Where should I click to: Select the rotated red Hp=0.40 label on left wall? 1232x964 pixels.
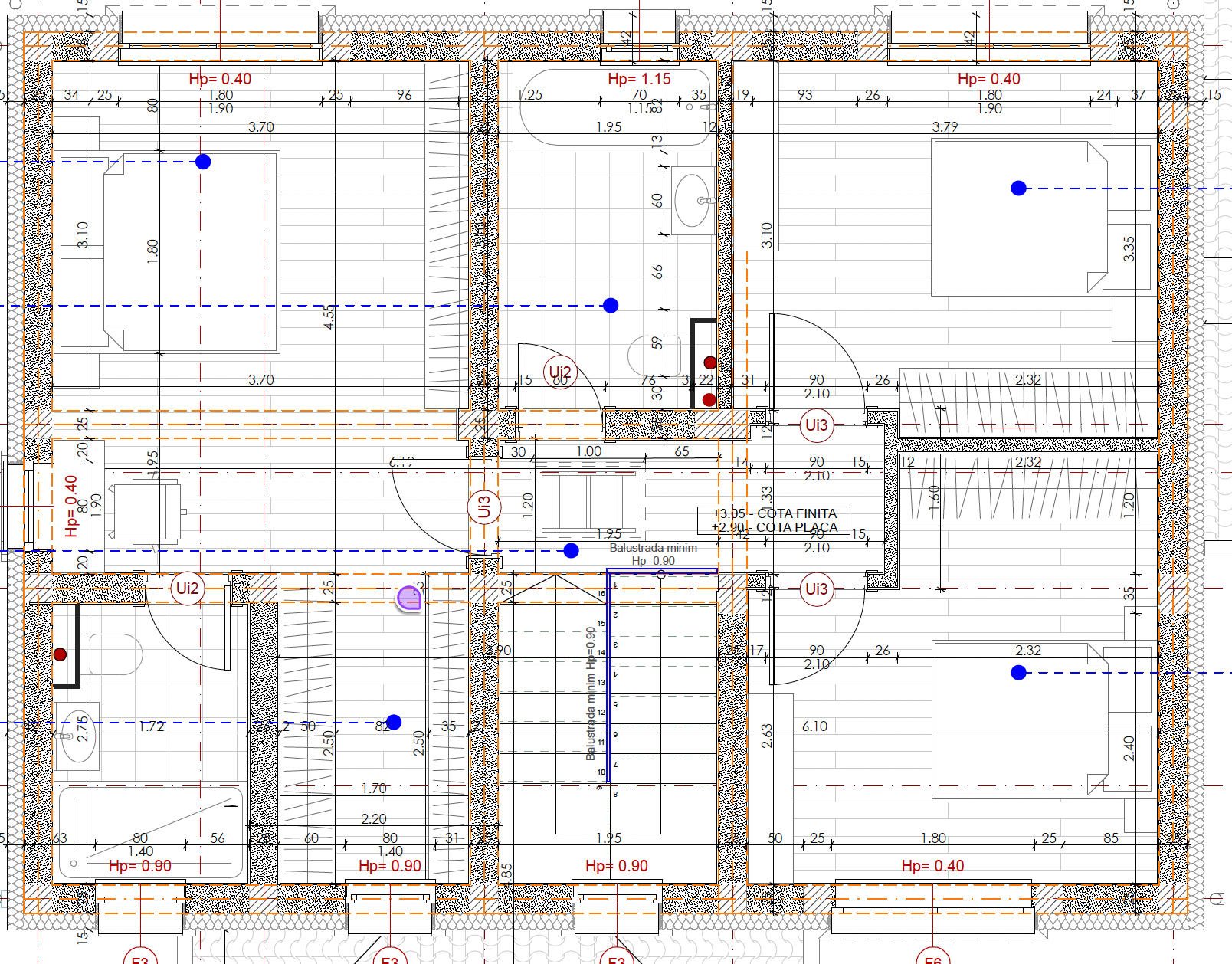tap(71, 506)
